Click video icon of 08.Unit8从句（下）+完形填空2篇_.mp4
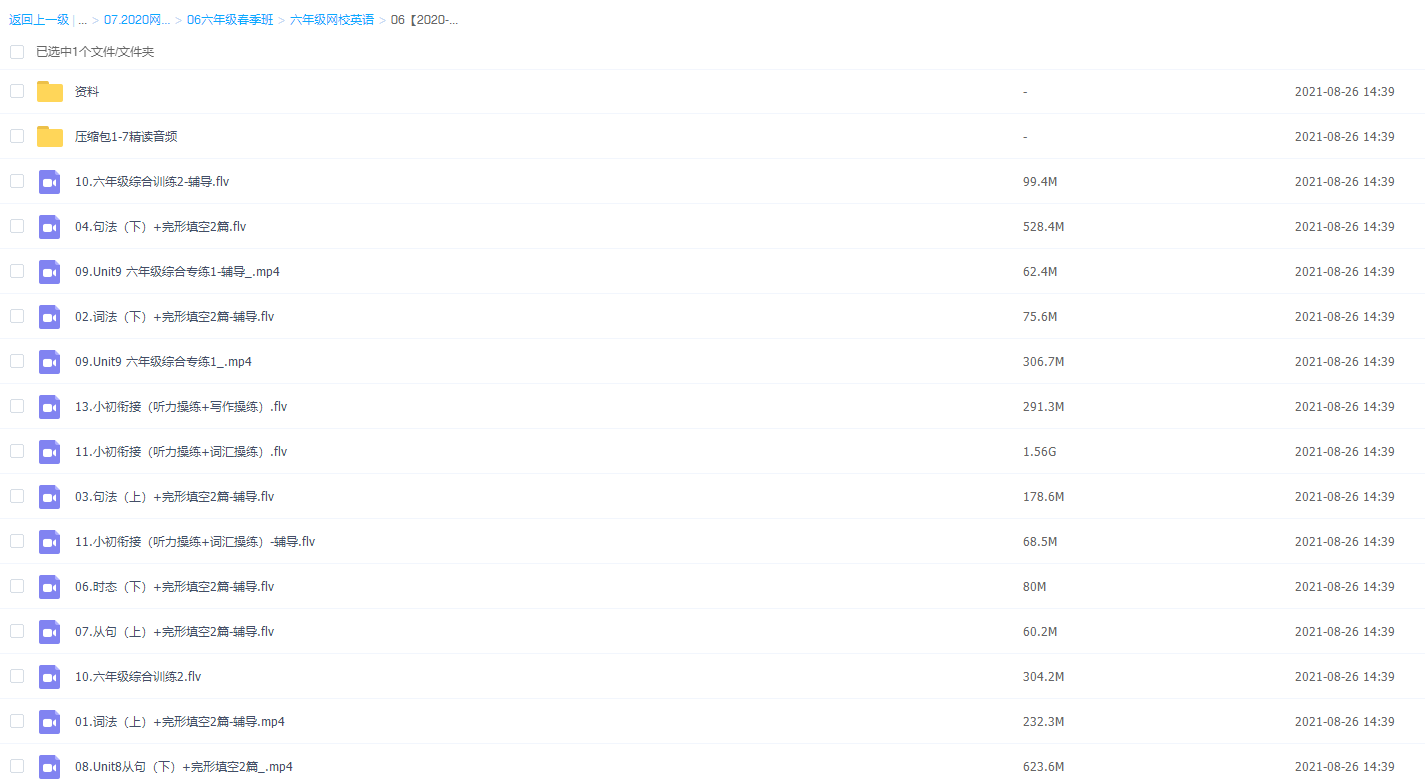The height and width of the screenshot is (781, 1425). click(x=50, y=767)
